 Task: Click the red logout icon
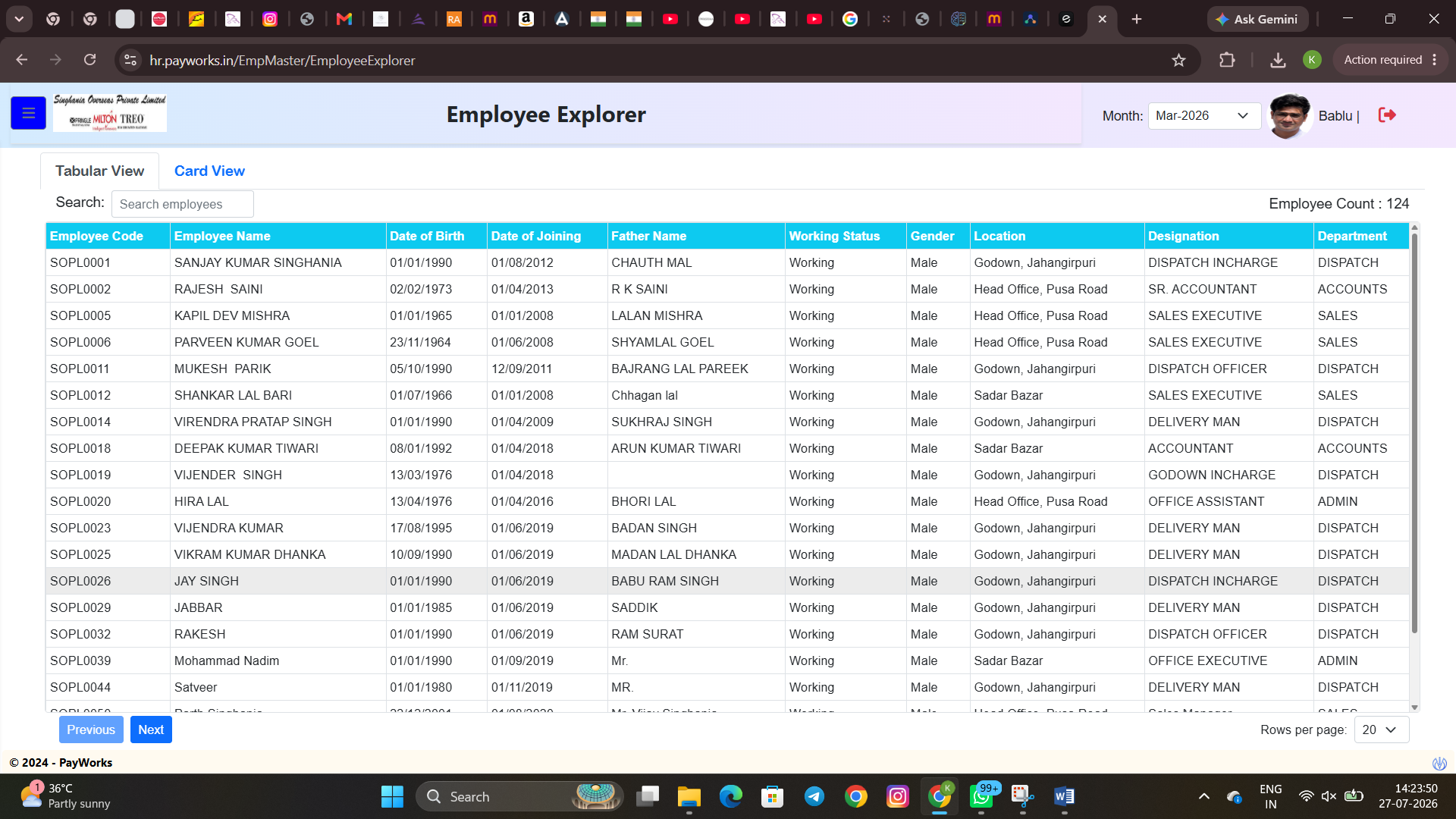pos(1387,115)
